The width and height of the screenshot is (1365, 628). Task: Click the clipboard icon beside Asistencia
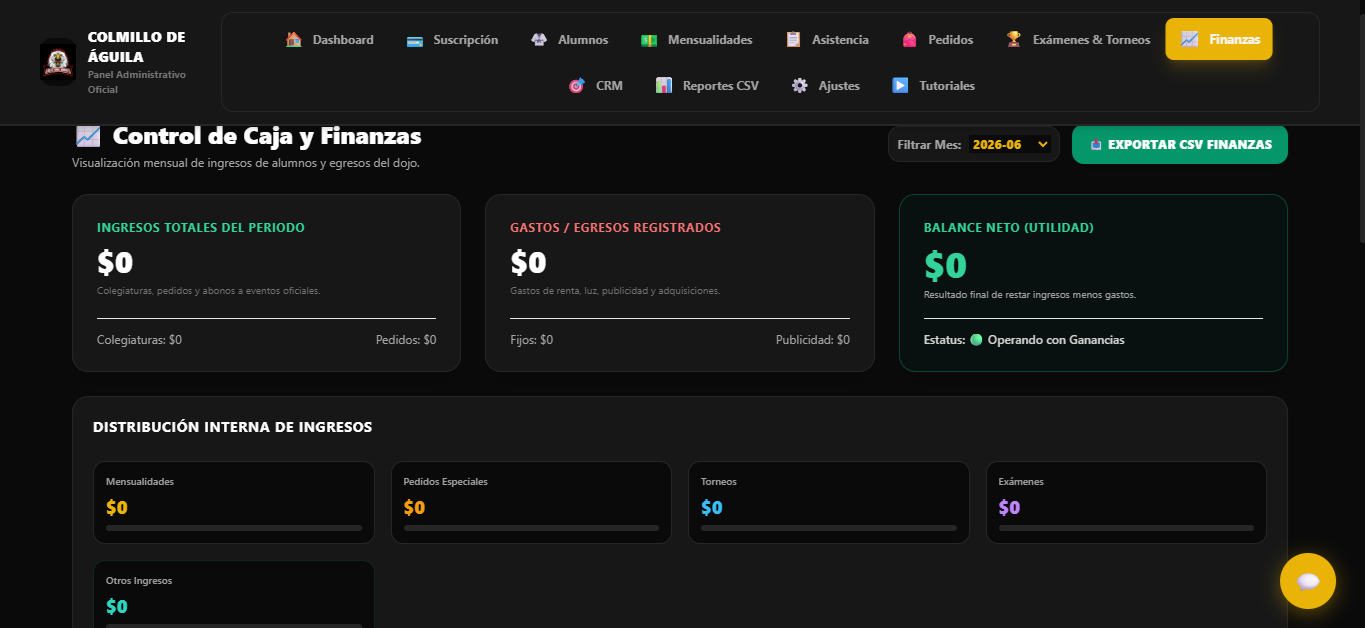pyautogui.click(x=793, y=40)
